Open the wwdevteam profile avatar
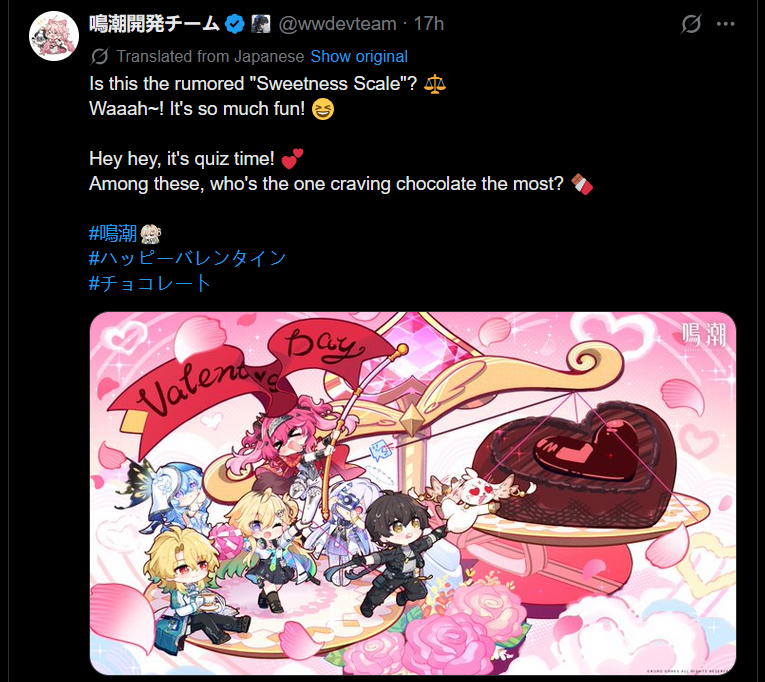 pos(54,36)
